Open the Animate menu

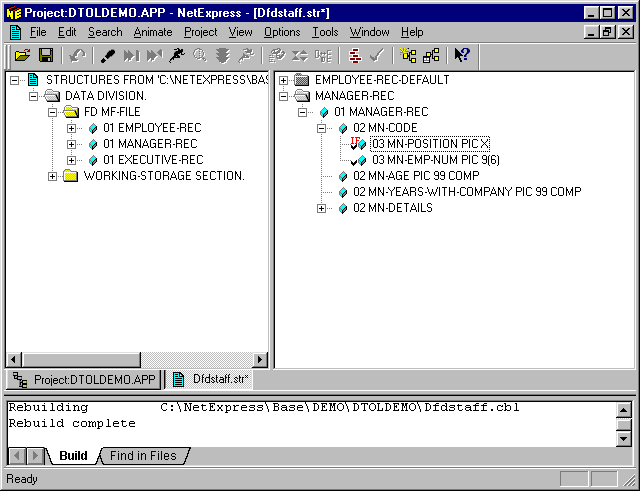pos(153,32)
